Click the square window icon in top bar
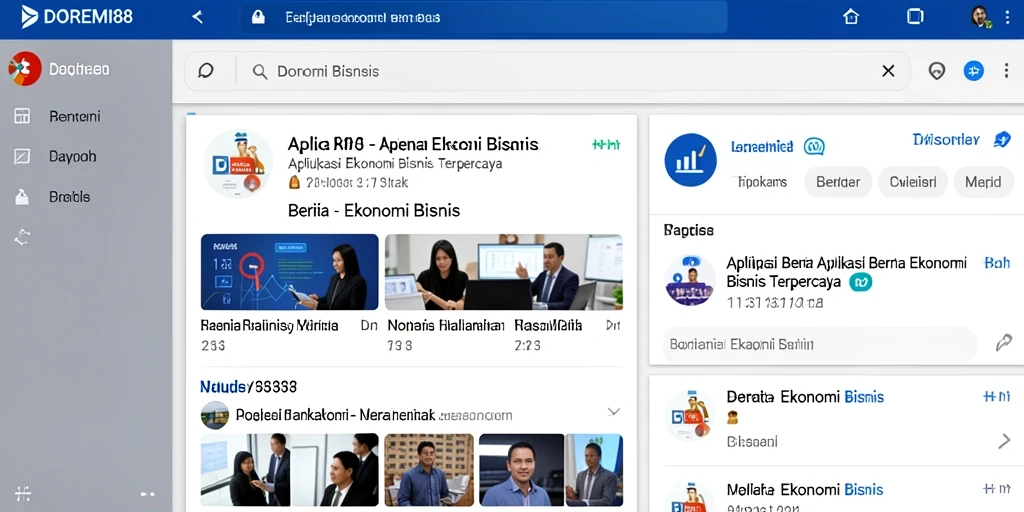1024x512 pixels. click(916, 17)
